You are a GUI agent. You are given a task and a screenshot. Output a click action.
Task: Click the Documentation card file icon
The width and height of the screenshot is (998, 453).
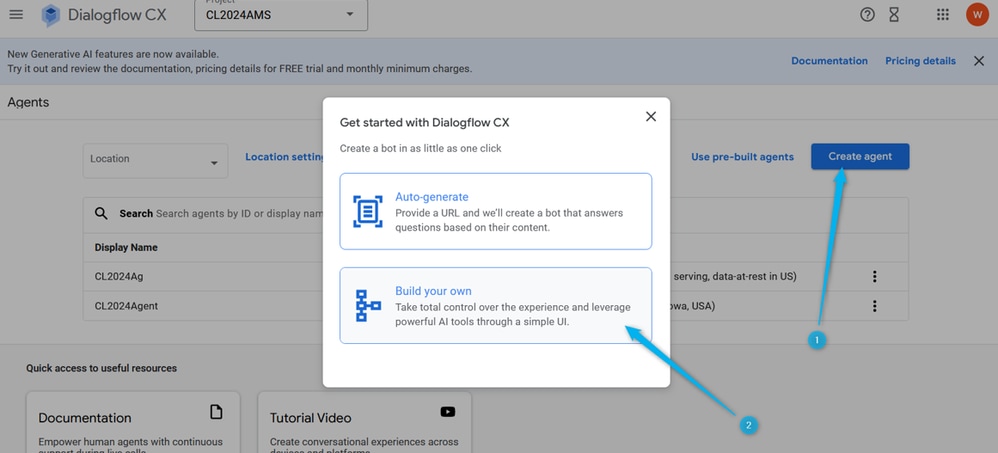(x=216, y=412)
